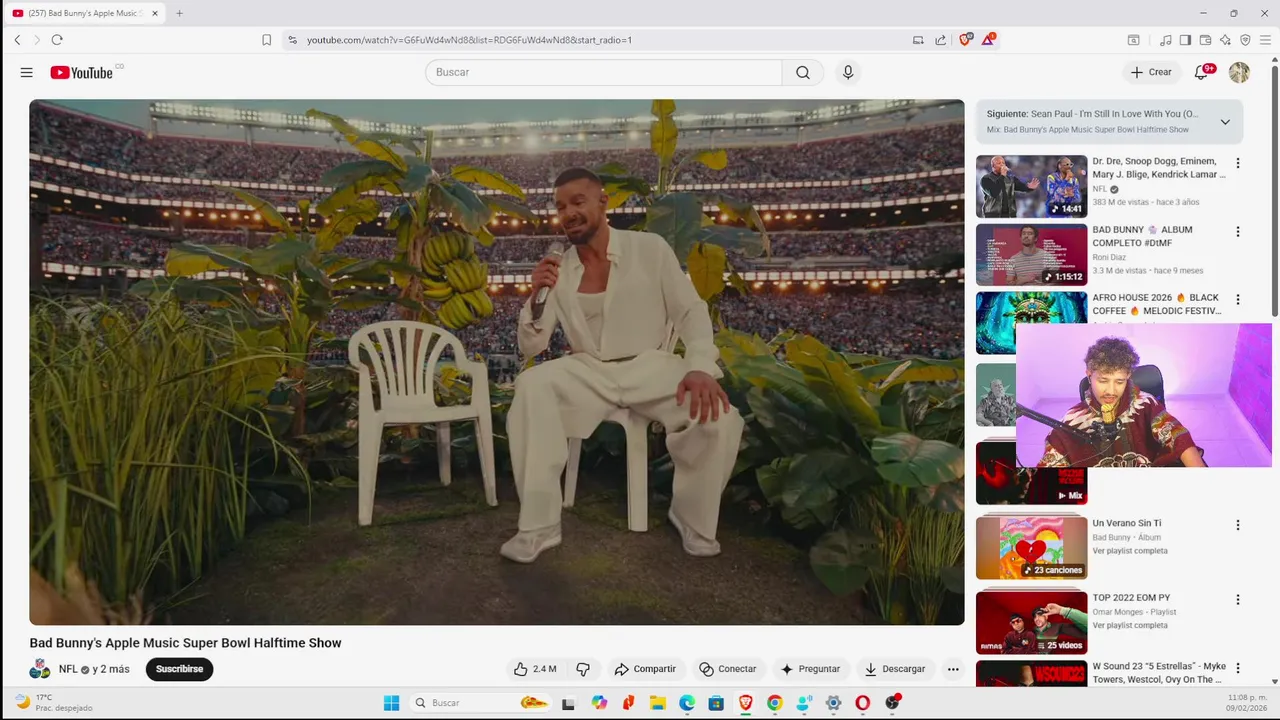Open options for Un Verano Sin Ti
The image size is (1280, 720).
(x=1238, y=525)
